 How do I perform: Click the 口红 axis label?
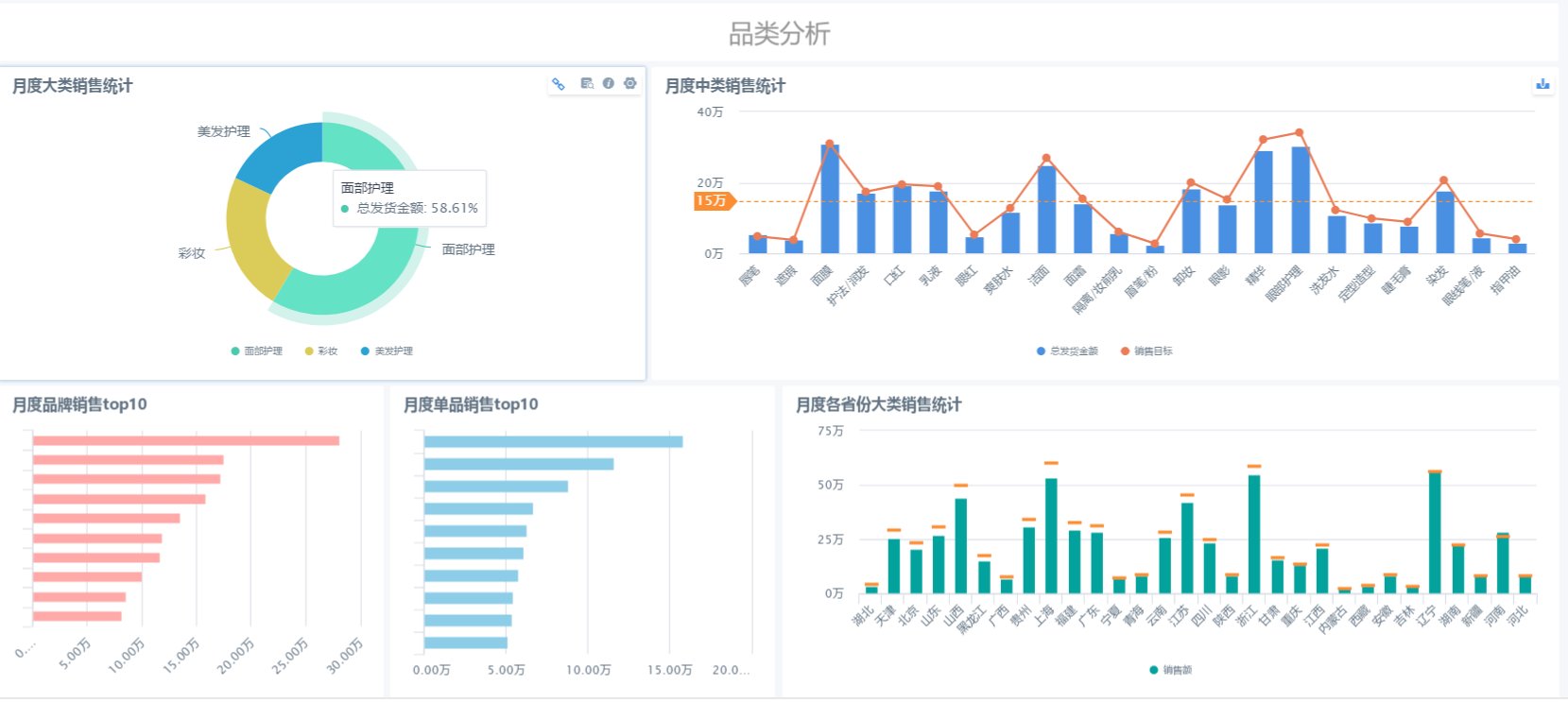pyautogui.click(x=894, y=276)
